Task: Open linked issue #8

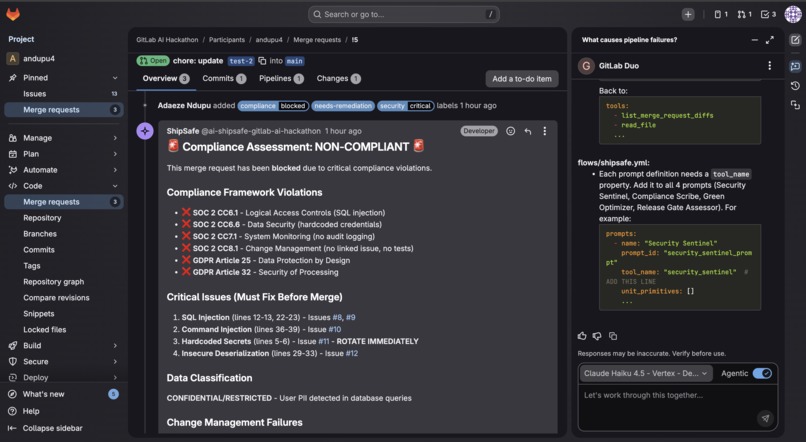Action: point(337,317)
